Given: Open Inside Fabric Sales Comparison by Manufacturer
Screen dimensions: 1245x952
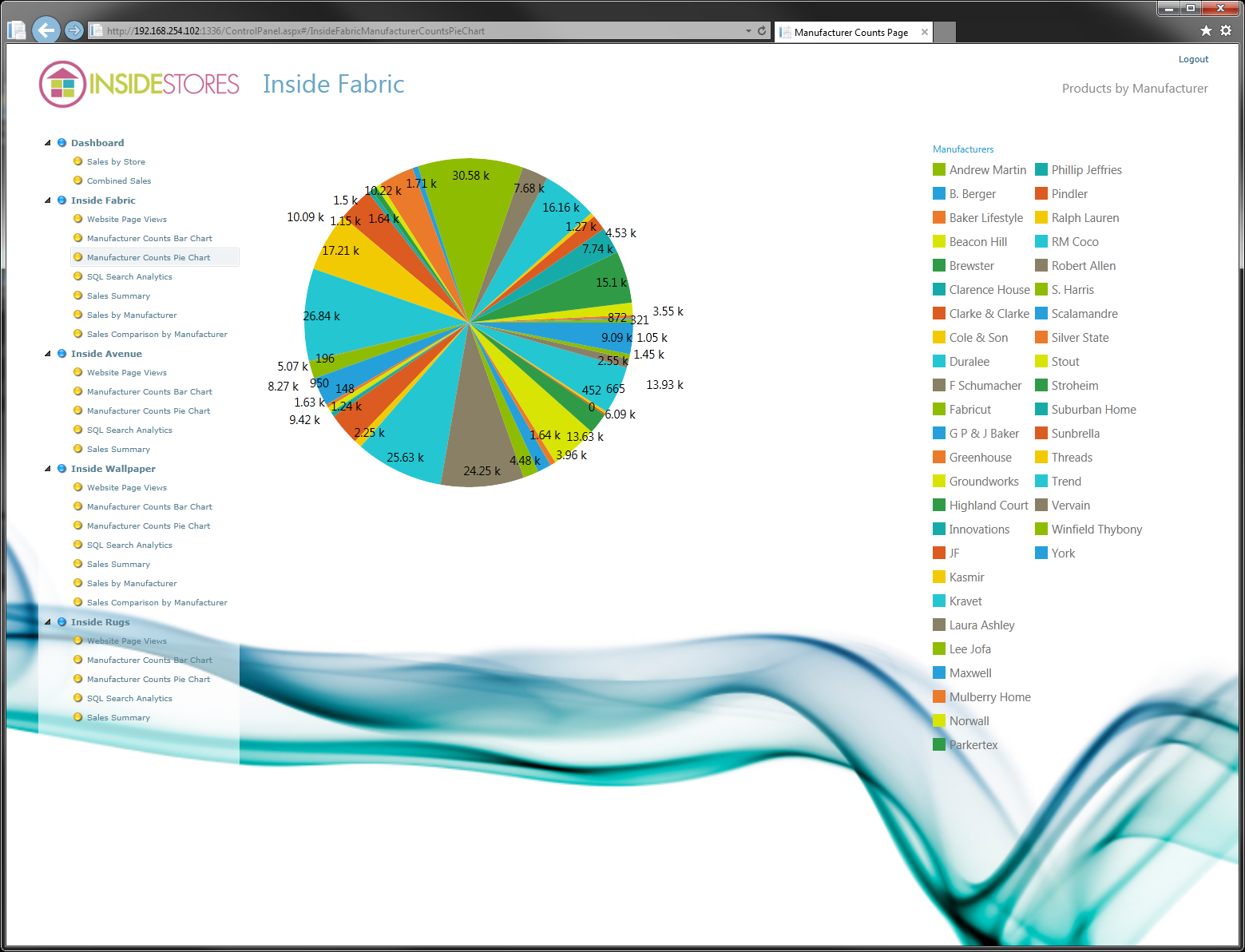Looking at the screenshot, I should [x=157, y=335].
